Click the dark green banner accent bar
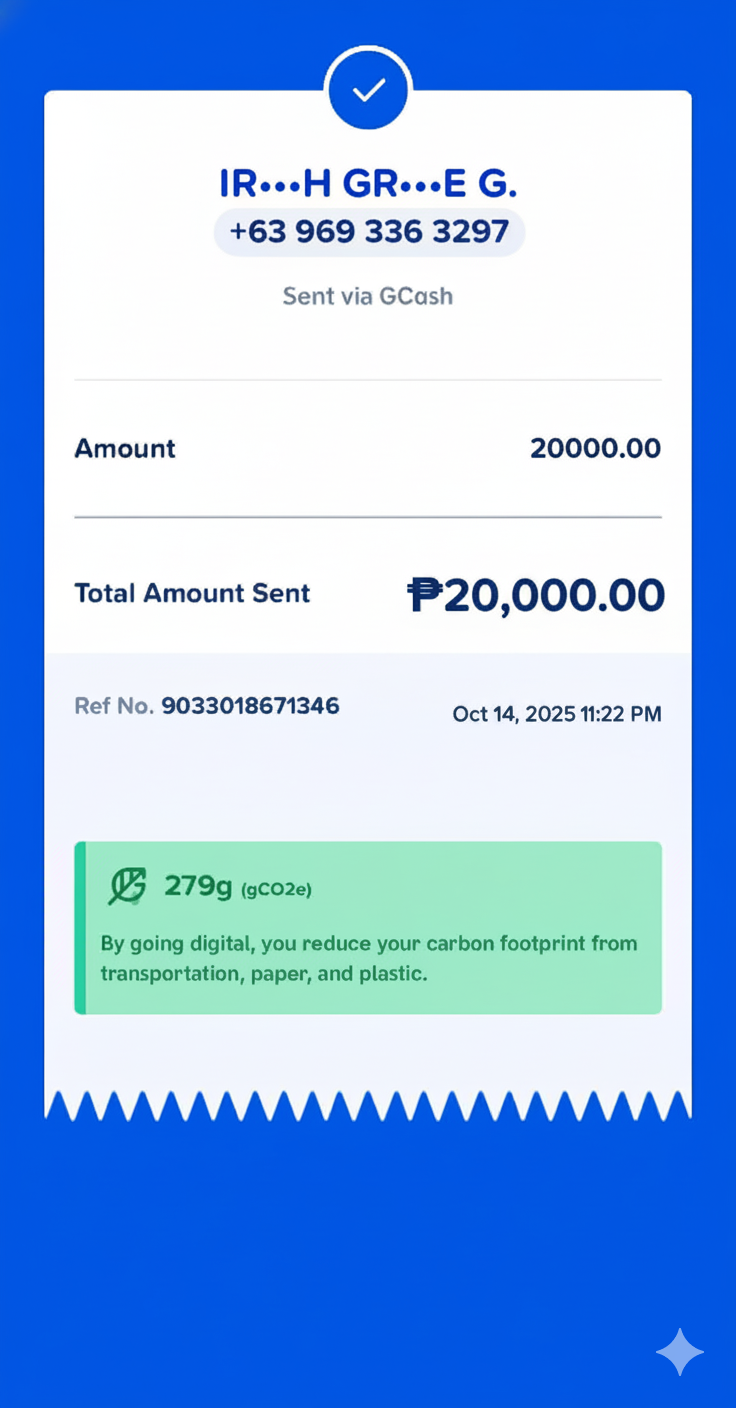The height and width of the screenshot is (1408, 736). 80,928
